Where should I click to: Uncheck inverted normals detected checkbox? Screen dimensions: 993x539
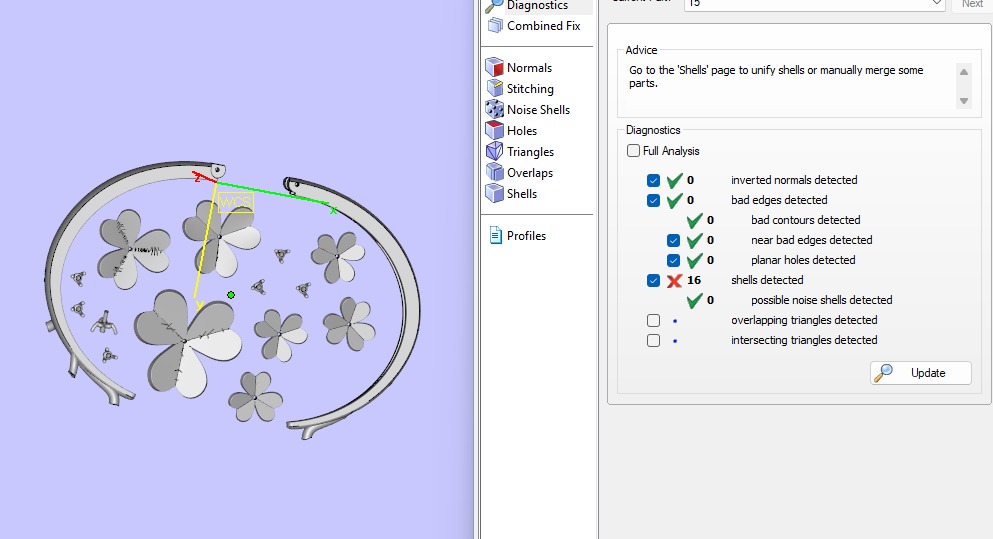654,181
